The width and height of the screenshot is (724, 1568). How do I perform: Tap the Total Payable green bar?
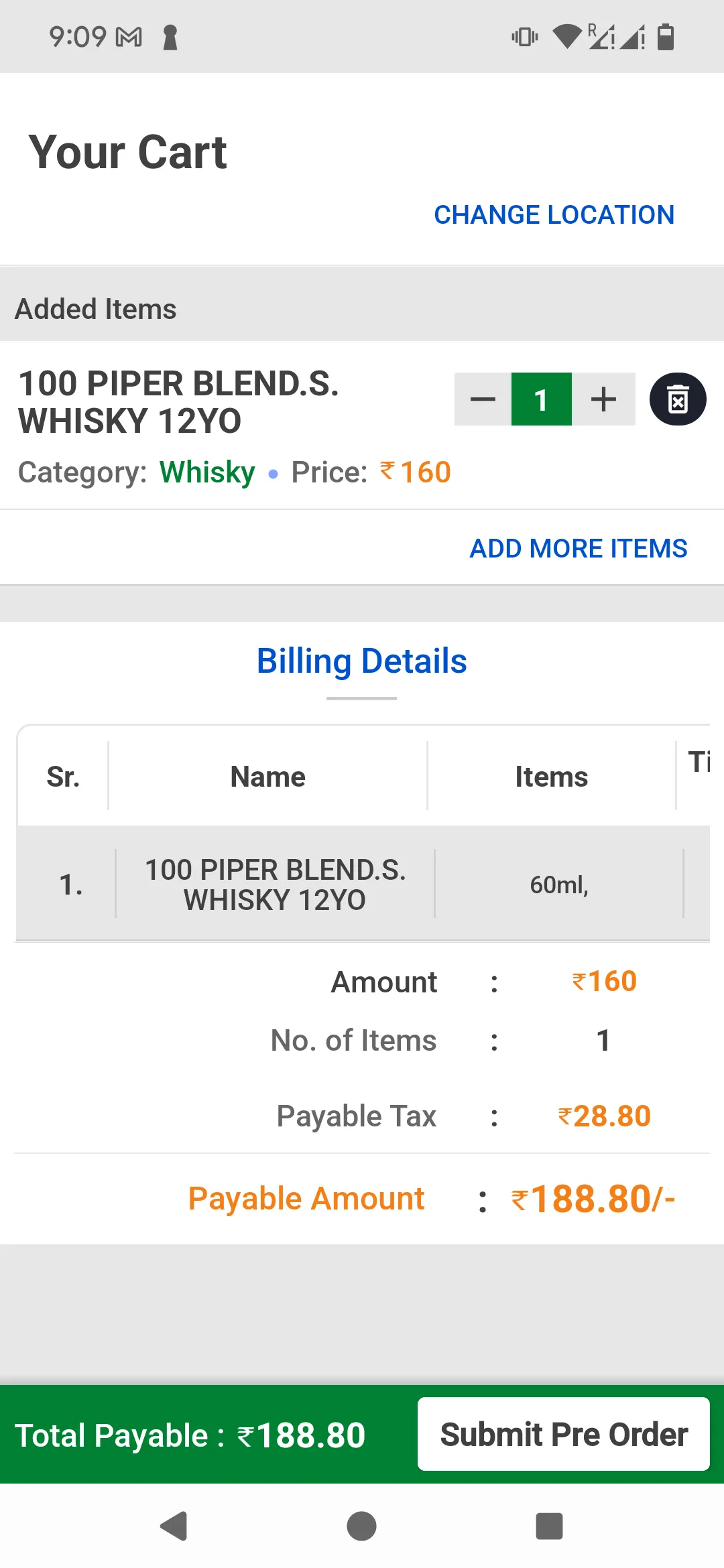click(x=189, y=1435)
